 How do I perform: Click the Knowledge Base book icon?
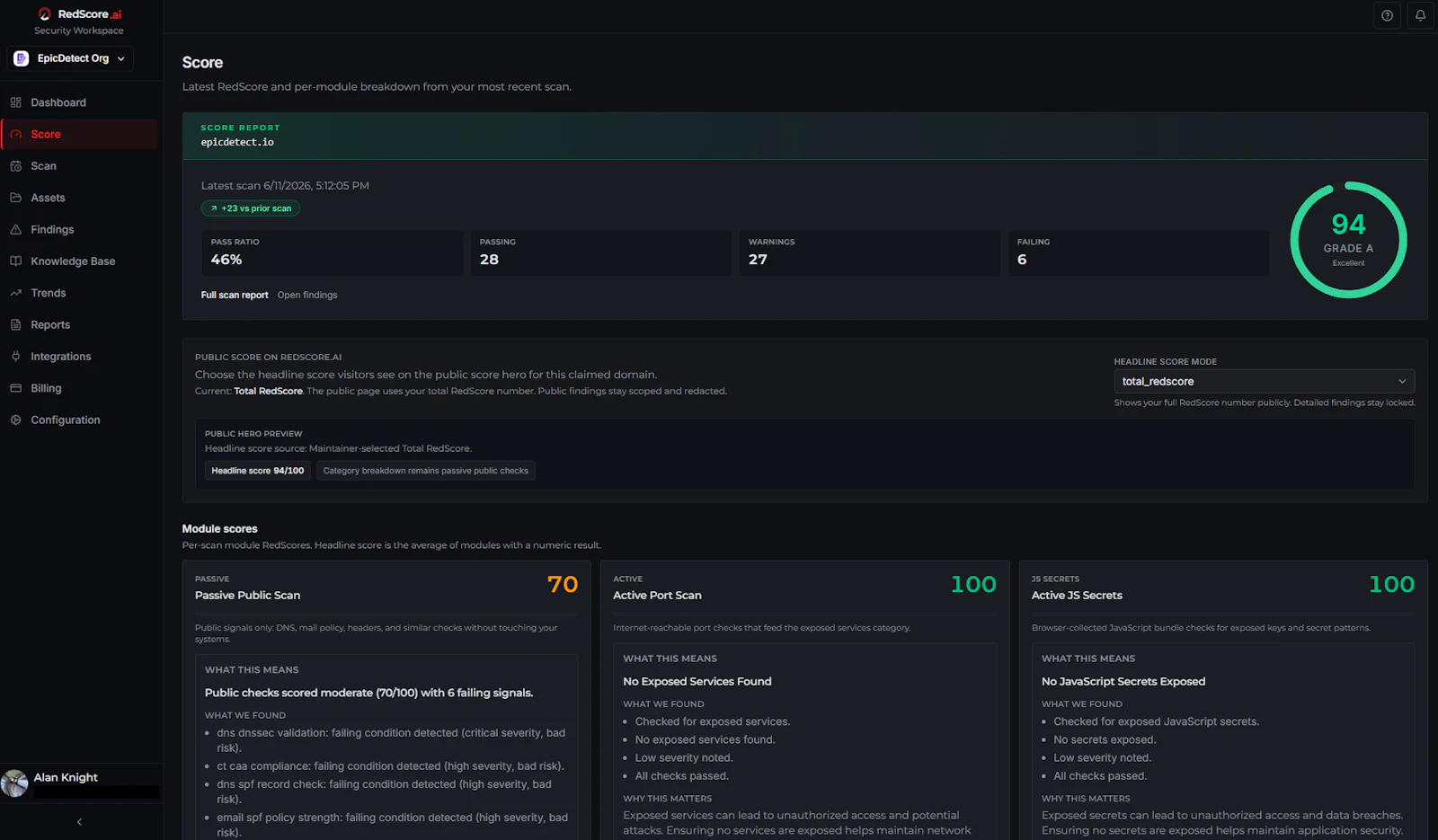coord(16,261)
